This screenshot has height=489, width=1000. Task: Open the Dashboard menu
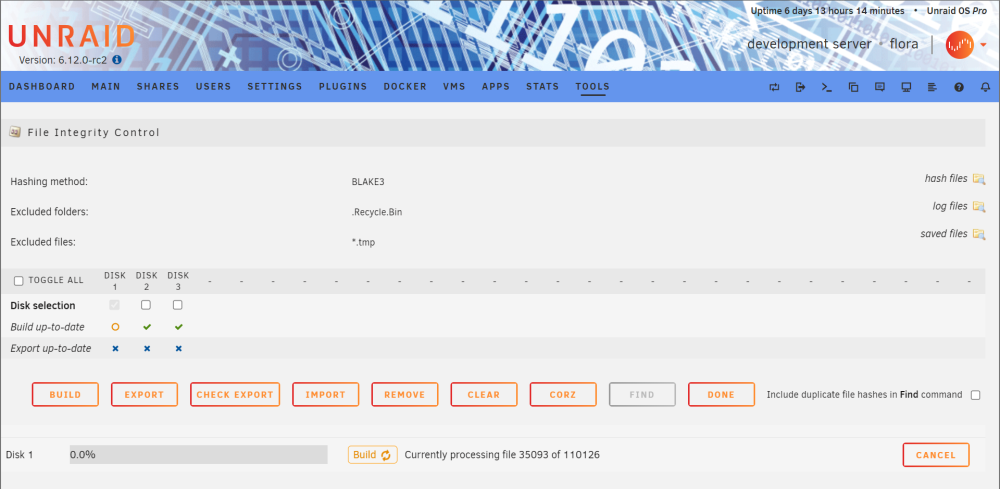pyautogui.click(x=41, y=87)
